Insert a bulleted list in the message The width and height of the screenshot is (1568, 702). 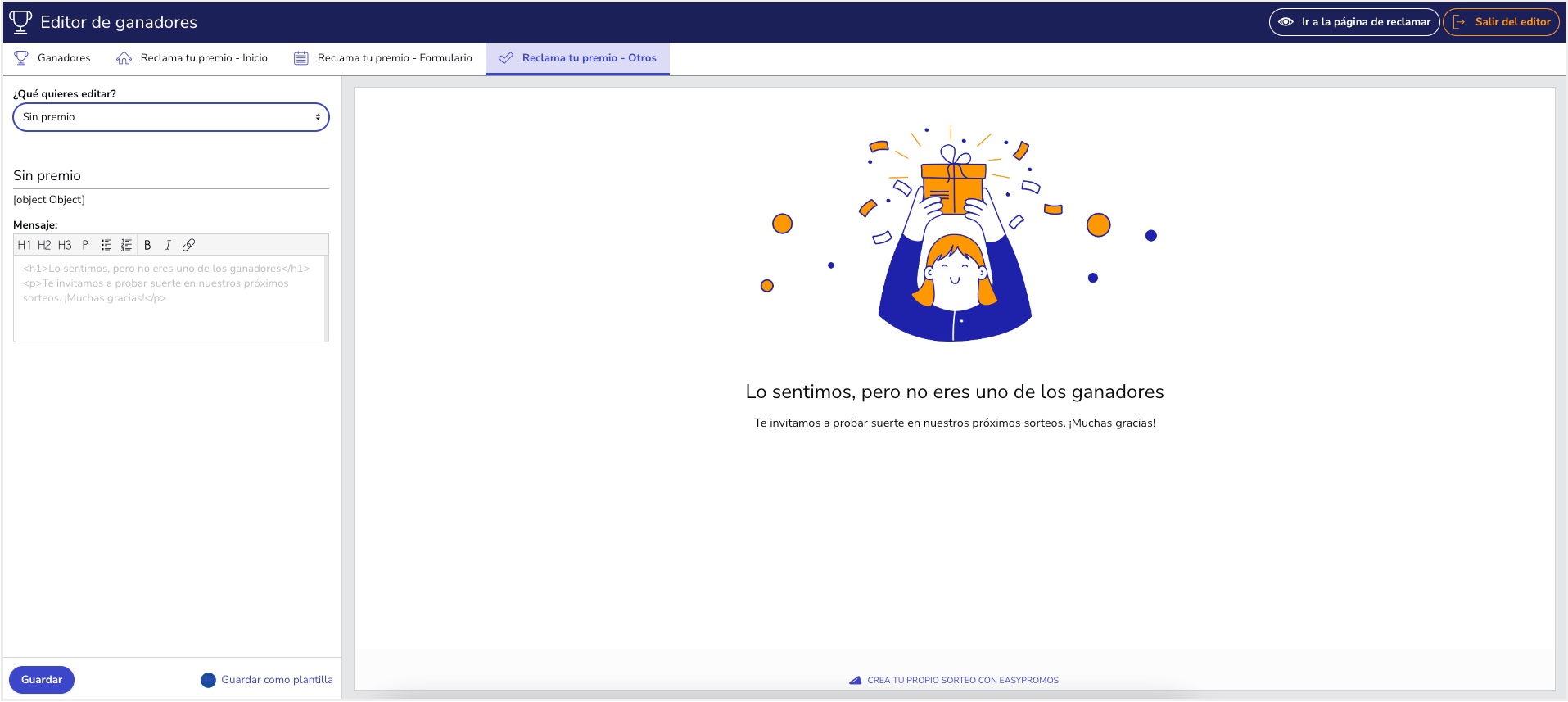click(106, 245)
